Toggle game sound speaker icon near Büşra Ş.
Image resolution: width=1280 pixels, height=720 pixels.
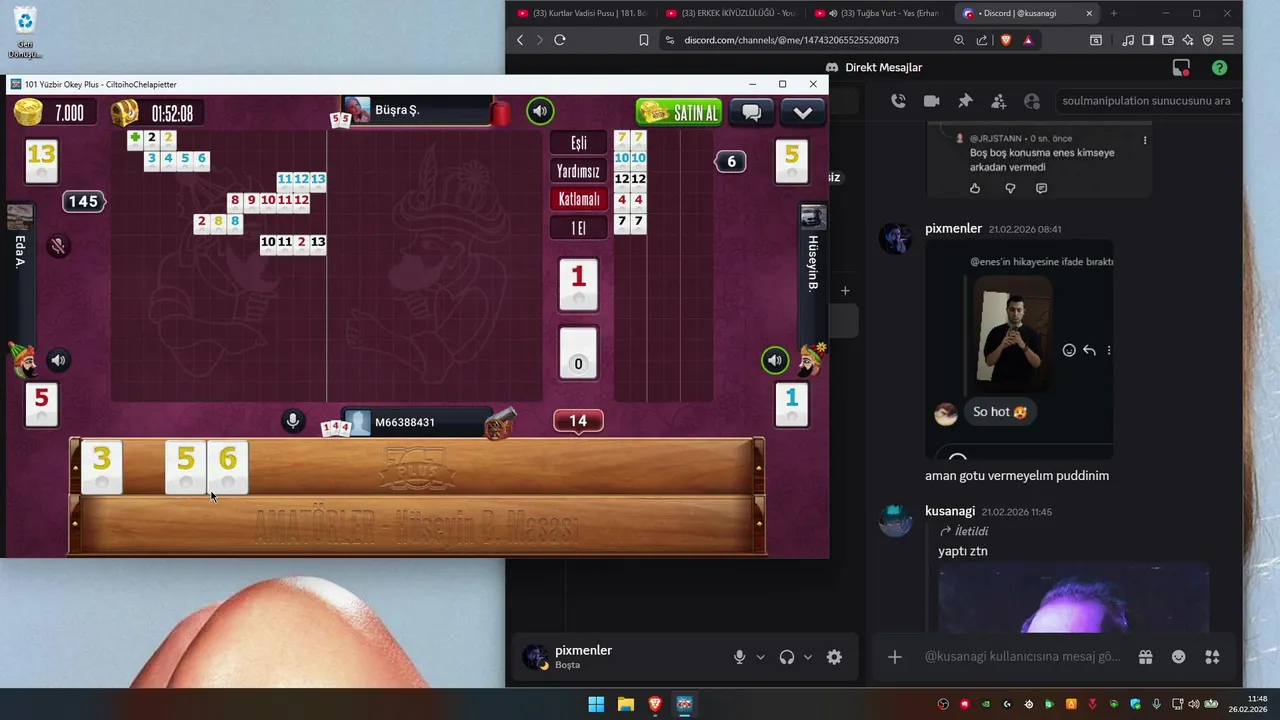540,111
